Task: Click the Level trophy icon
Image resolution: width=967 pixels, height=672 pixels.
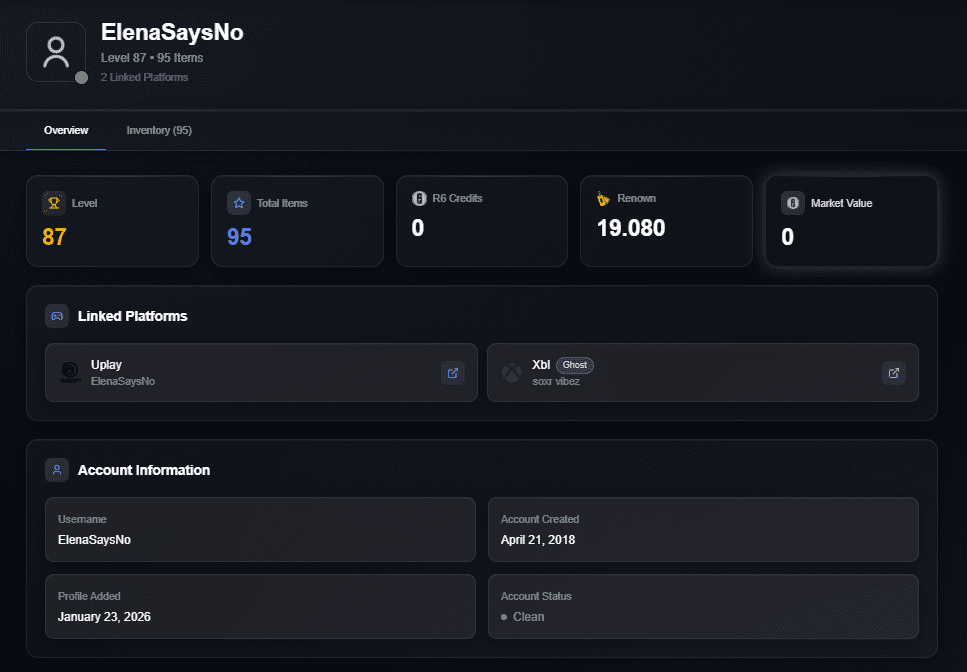Action: [54, 203]
